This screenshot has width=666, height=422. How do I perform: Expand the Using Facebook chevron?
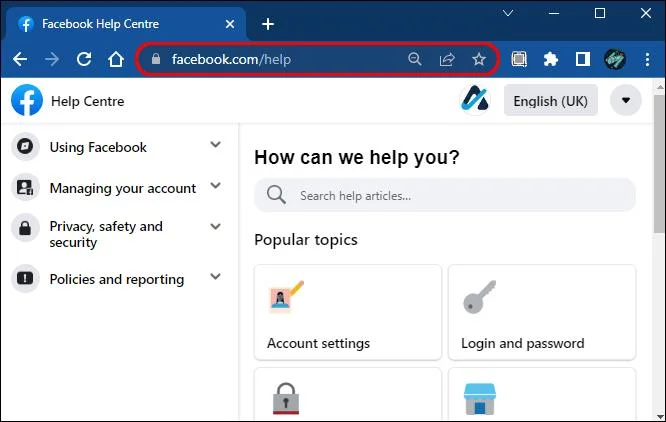(216, 144)
